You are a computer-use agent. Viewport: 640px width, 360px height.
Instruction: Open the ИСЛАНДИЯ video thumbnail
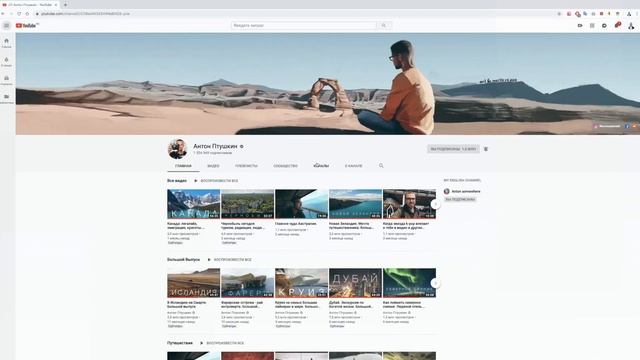[x=193, y=283]
